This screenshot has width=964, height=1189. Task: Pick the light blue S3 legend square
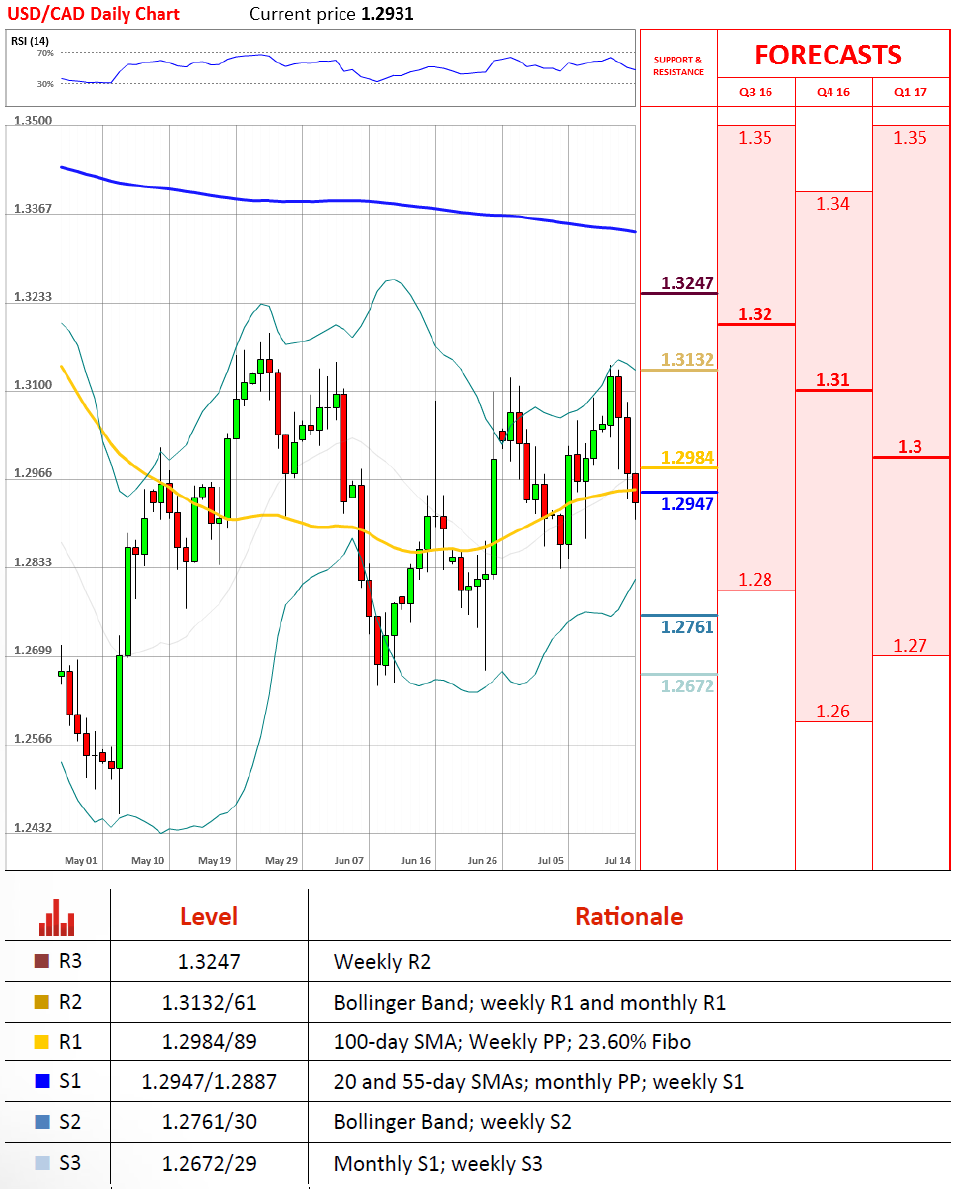[42, 1163]
